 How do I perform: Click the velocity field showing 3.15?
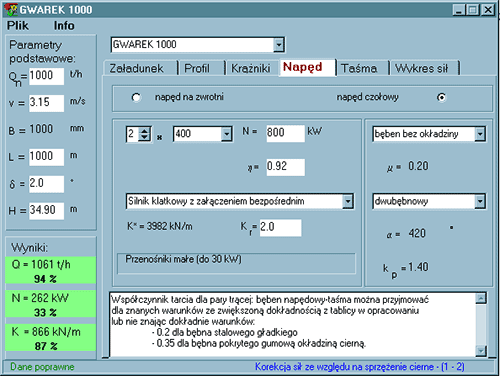pos(46,103)
